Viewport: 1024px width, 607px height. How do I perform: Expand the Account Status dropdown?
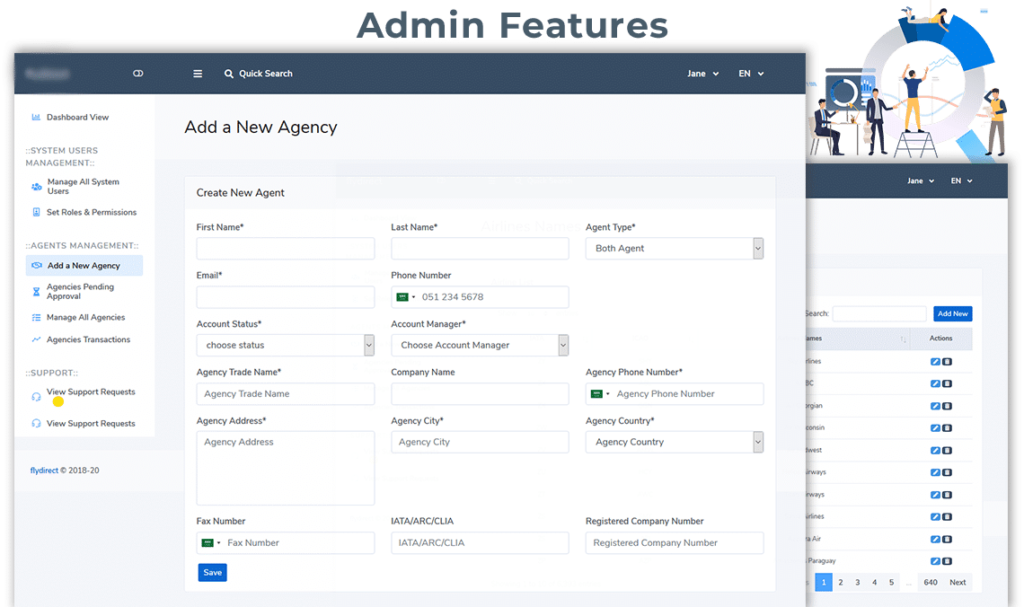tap(285, 345)
